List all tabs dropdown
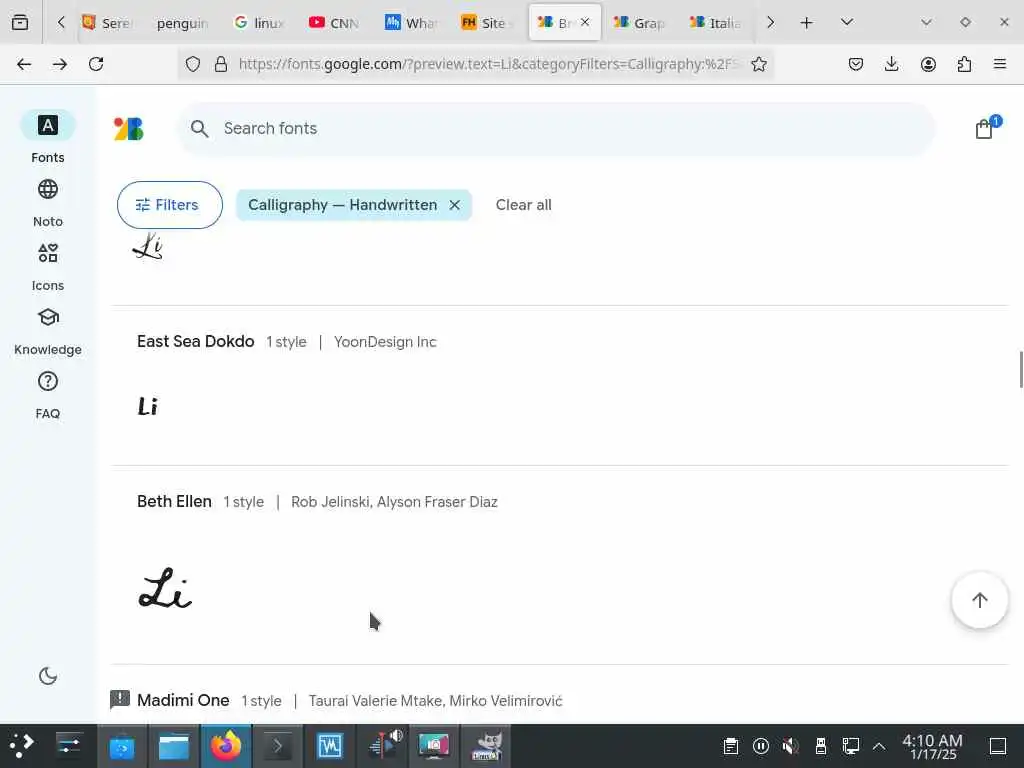This screenshot has height=768, width=1024. tap(847, 23)
